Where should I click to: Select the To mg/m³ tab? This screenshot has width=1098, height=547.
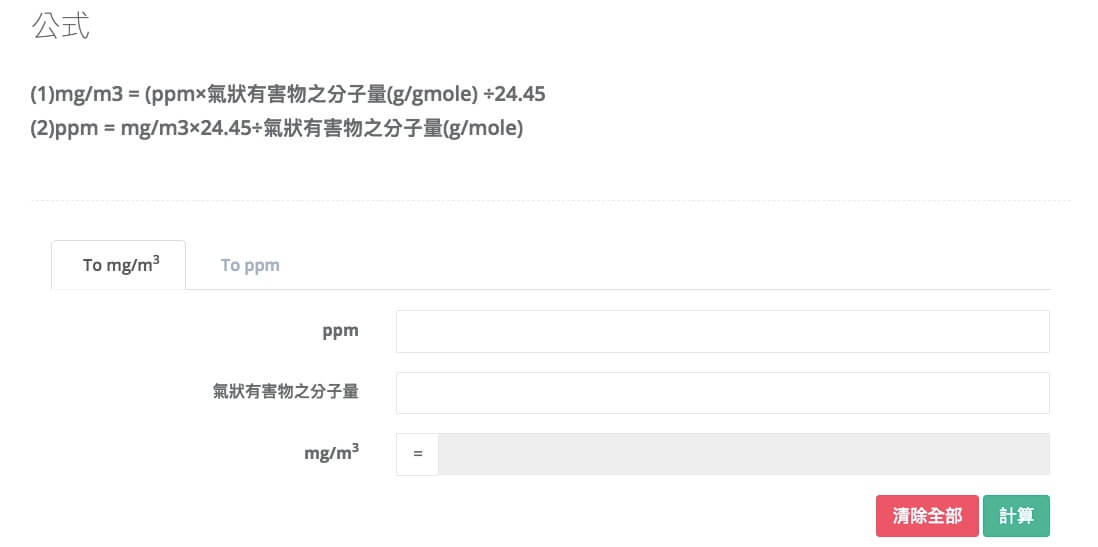[x=120, y=265]
